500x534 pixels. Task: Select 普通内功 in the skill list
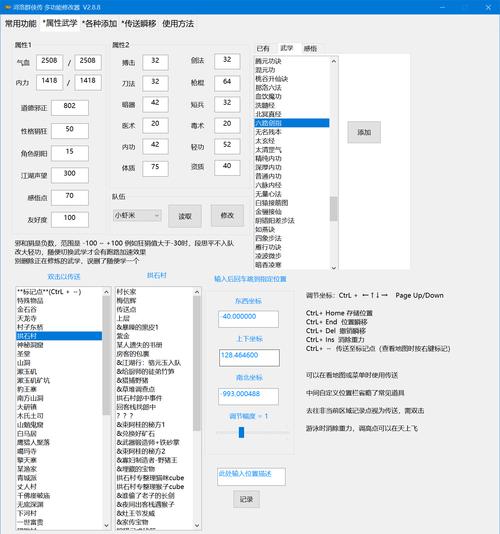pos(292,176)
